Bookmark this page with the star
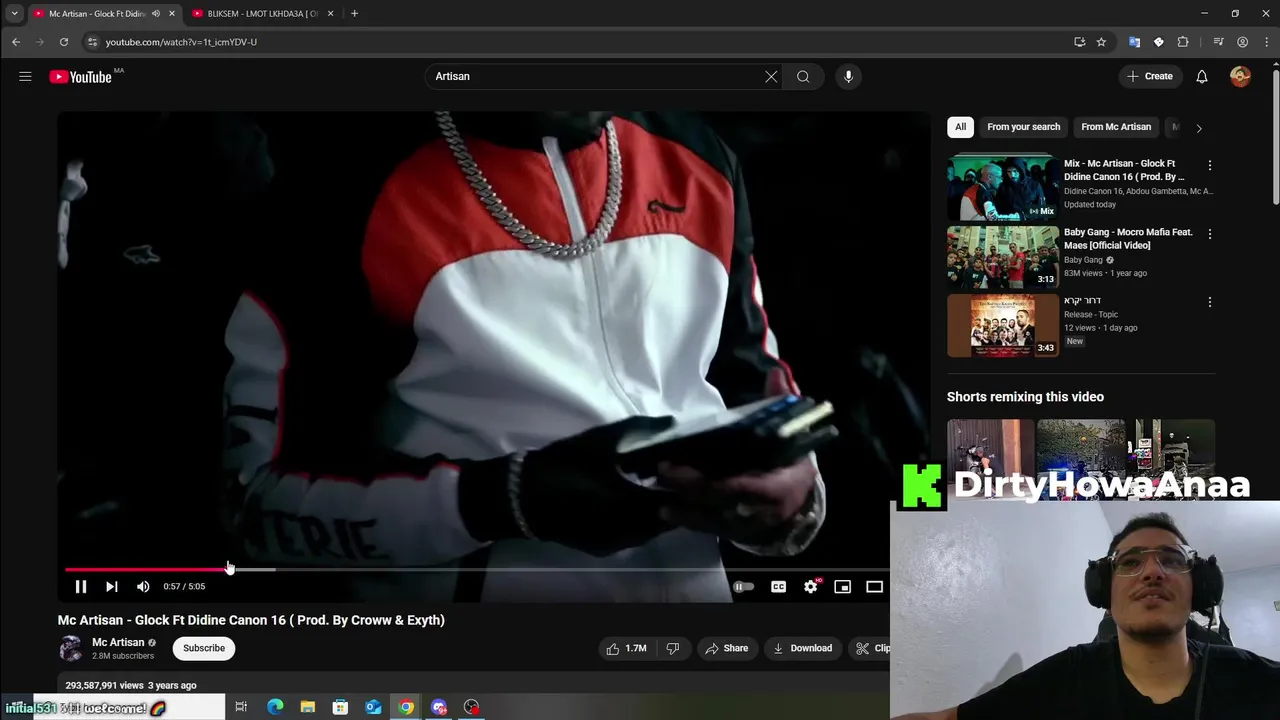The image size is (1280, 720). click(1101, 42)
